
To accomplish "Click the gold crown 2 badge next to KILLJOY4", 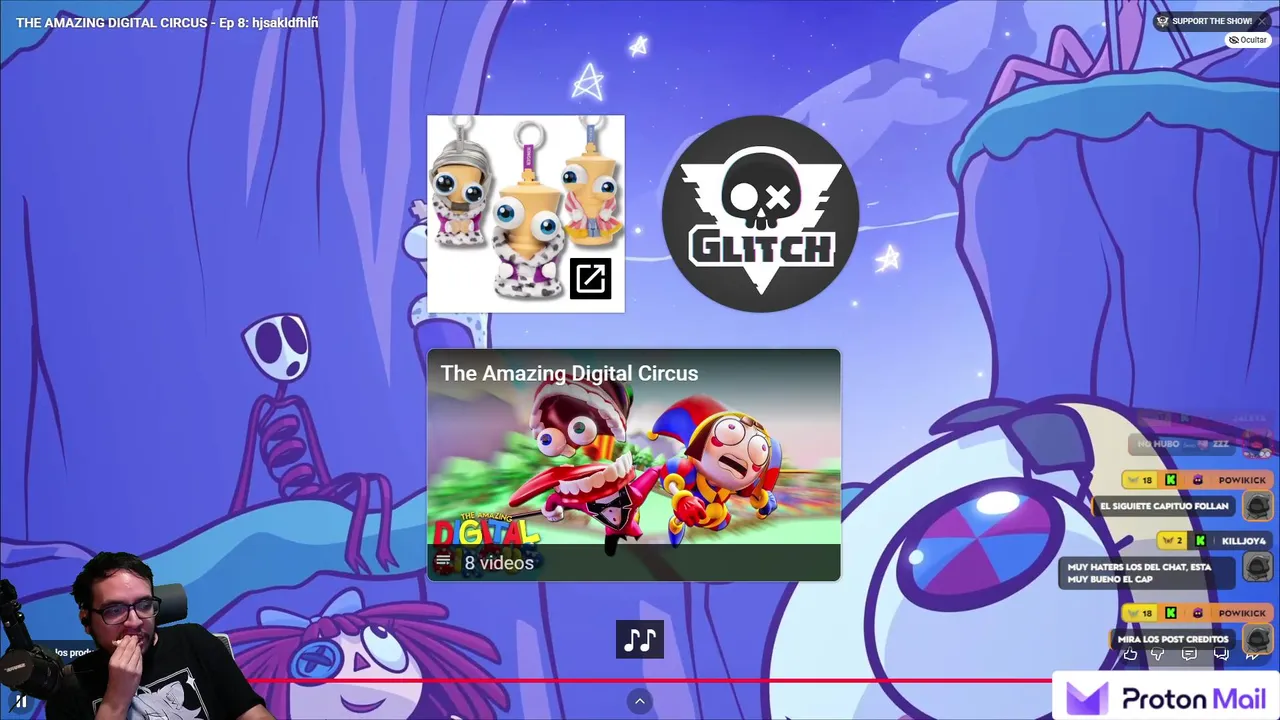I will pos(1172,541).
